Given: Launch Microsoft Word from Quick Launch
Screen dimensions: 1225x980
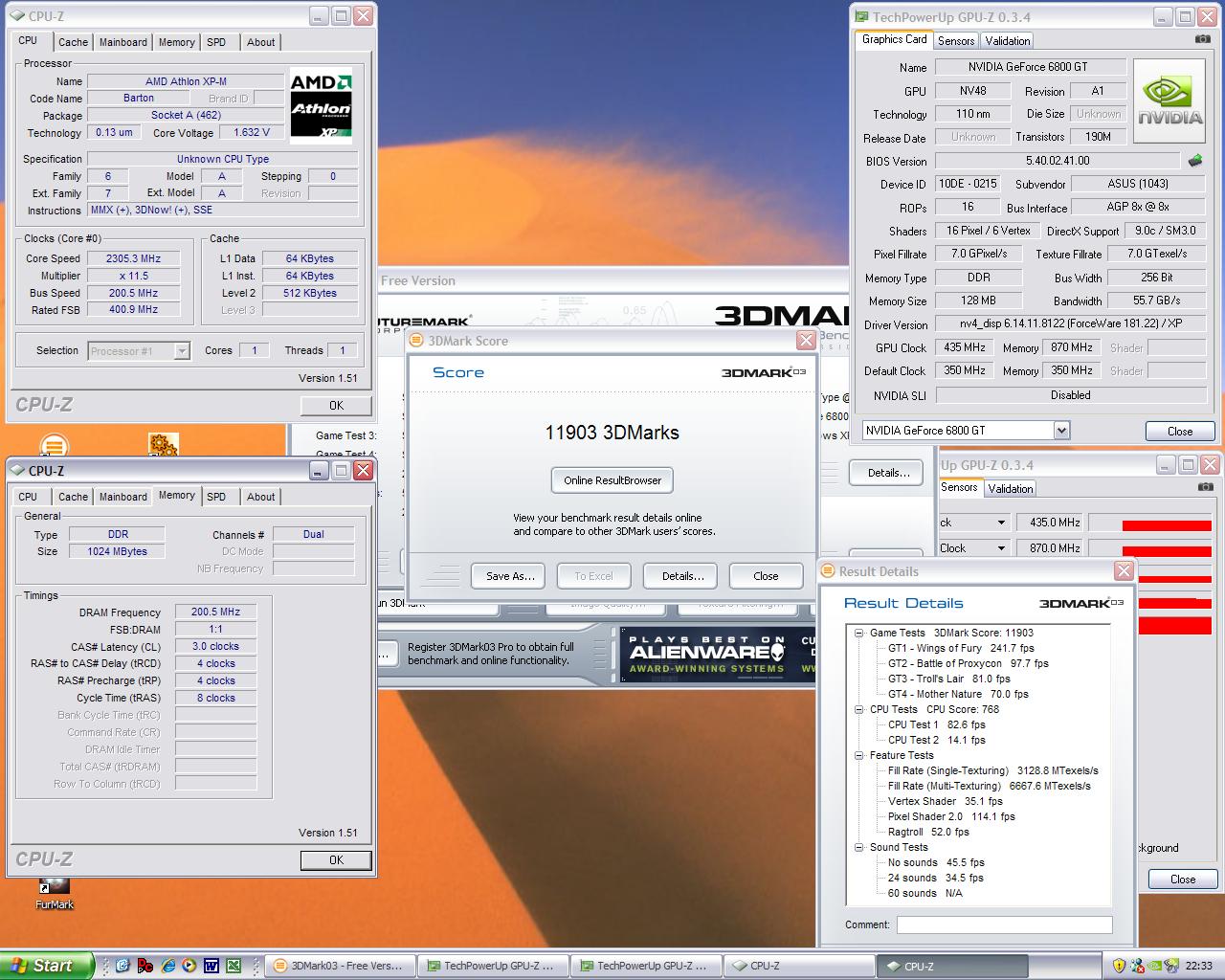Looking at the screenshot, I should tap(212, 966).
